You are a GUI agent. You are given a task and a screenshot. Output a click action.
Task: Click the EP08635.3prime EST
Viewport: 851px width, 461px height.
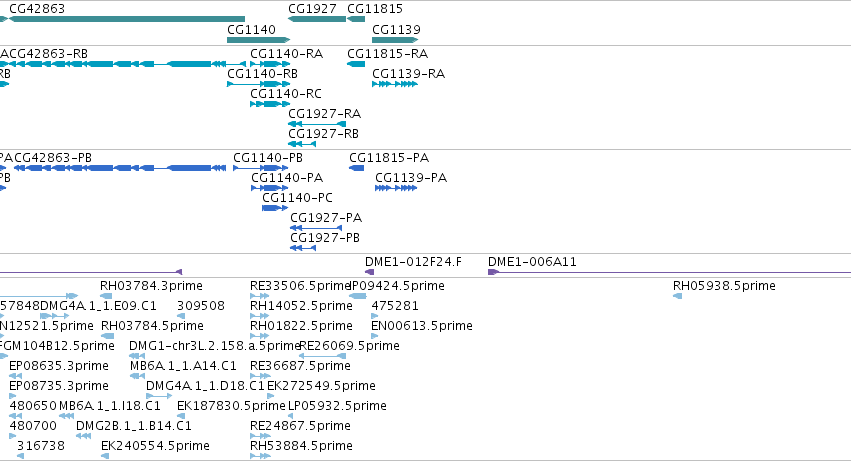(15, 376)
